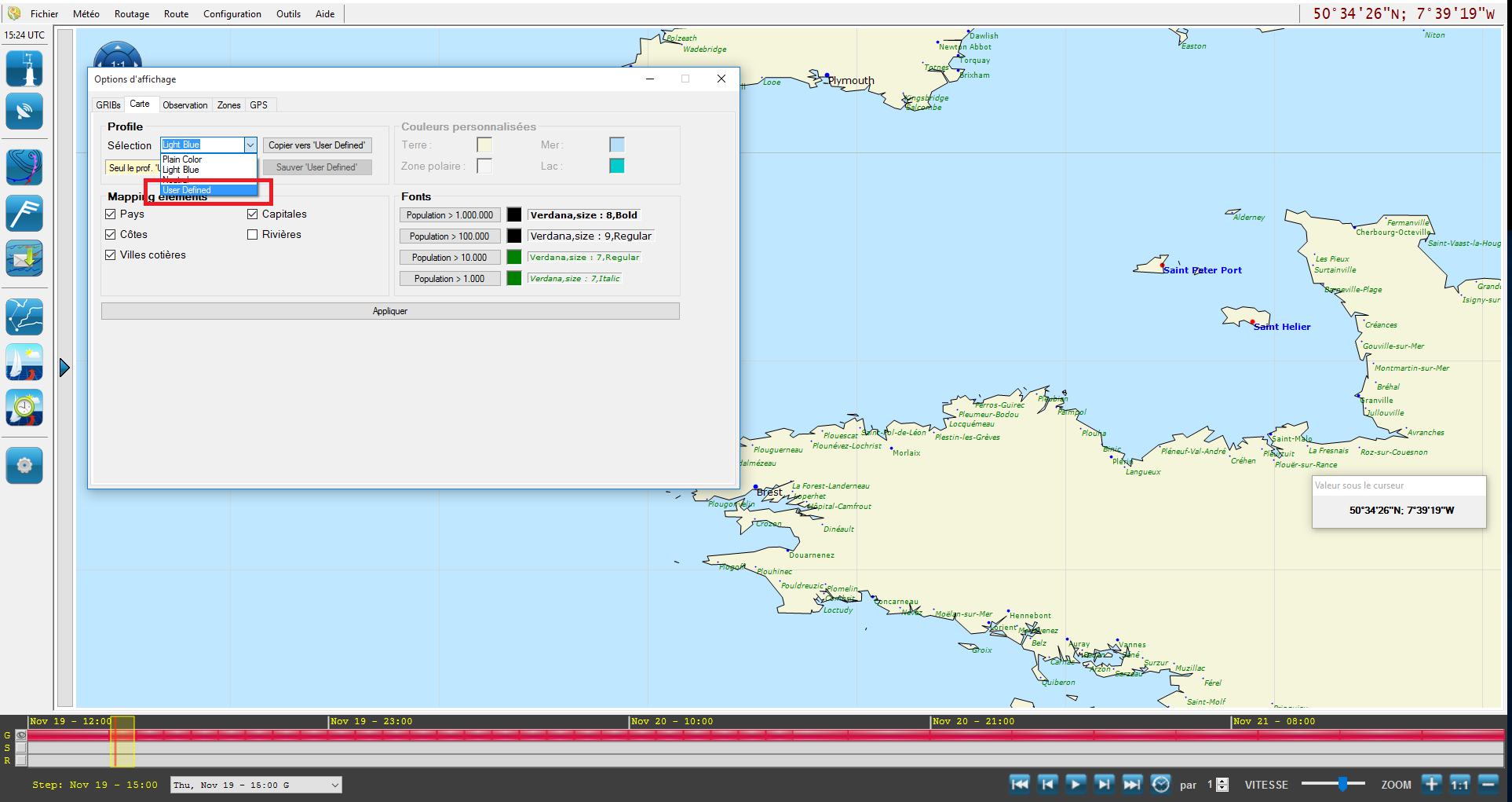Click the boat instruments icon in sidebar

pos(24,68)
